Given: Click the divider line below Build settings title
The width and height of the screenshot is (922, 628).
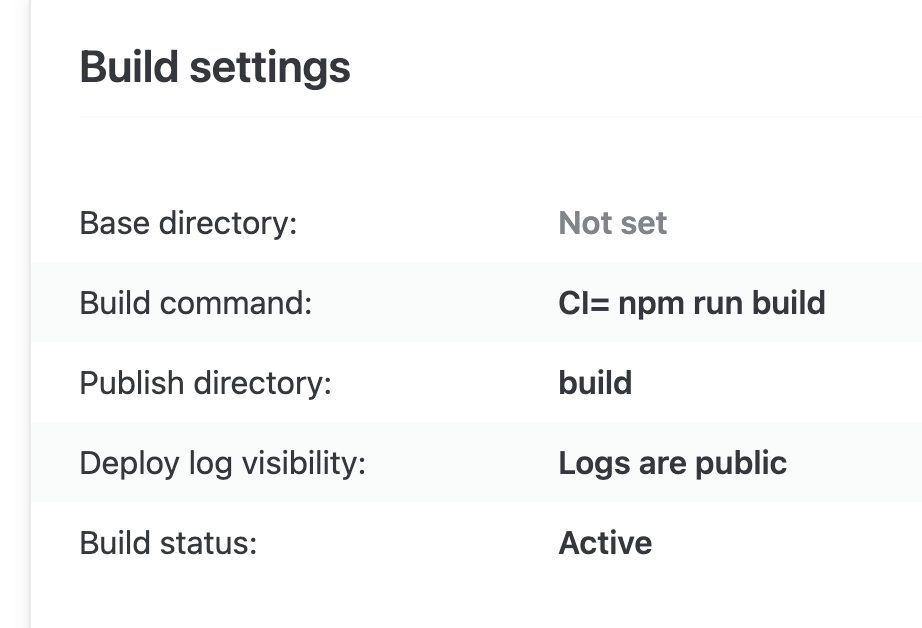Looking at the screenshot, I should (500, 117).
